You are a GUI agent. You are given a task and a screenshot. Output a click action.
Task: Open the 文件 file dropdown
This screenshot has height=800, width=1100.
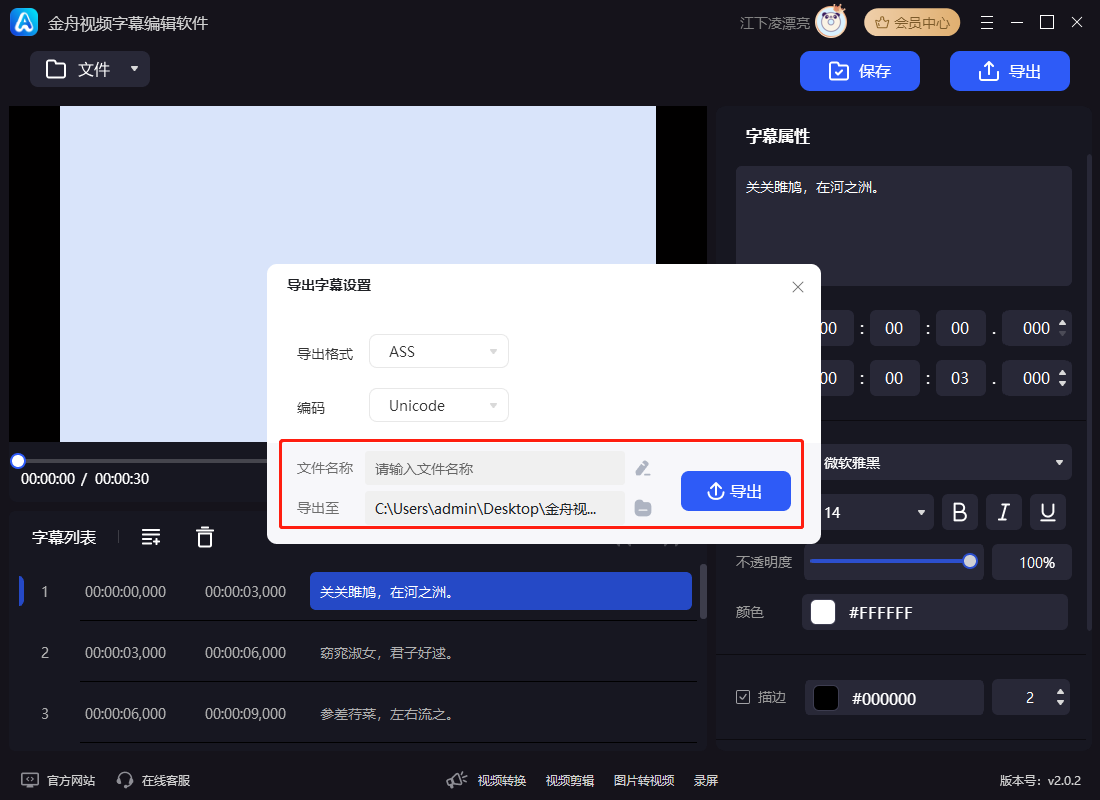click(x=90, y=69)
